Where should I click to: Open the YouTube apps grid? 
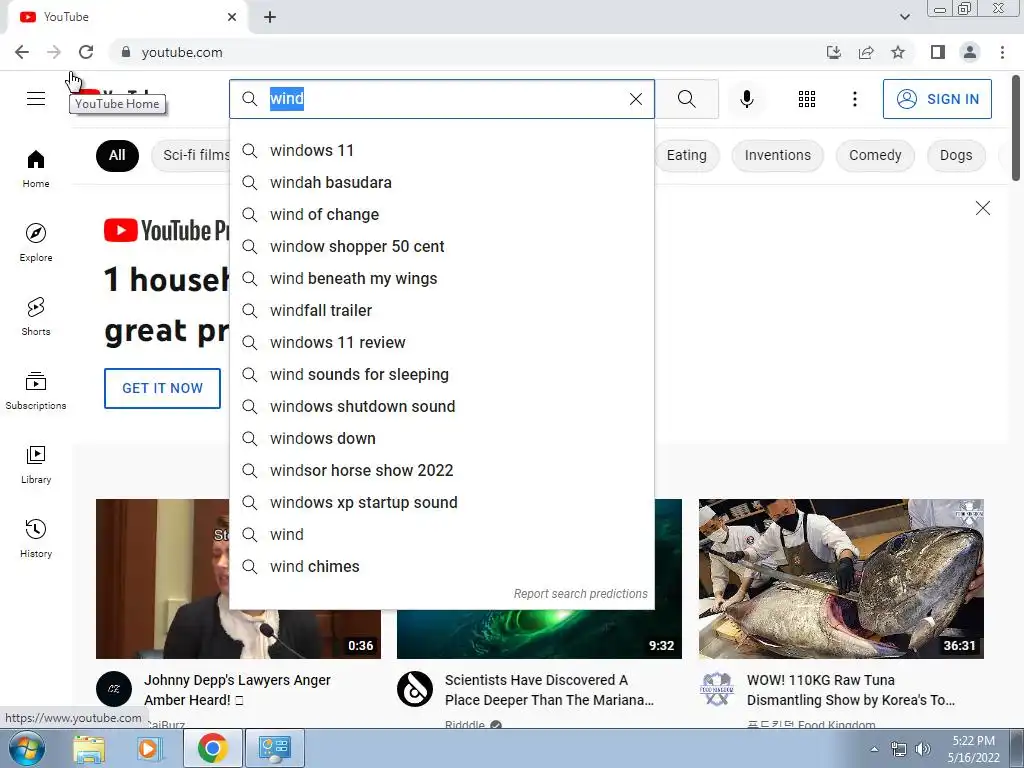click(x=807, y=99)
